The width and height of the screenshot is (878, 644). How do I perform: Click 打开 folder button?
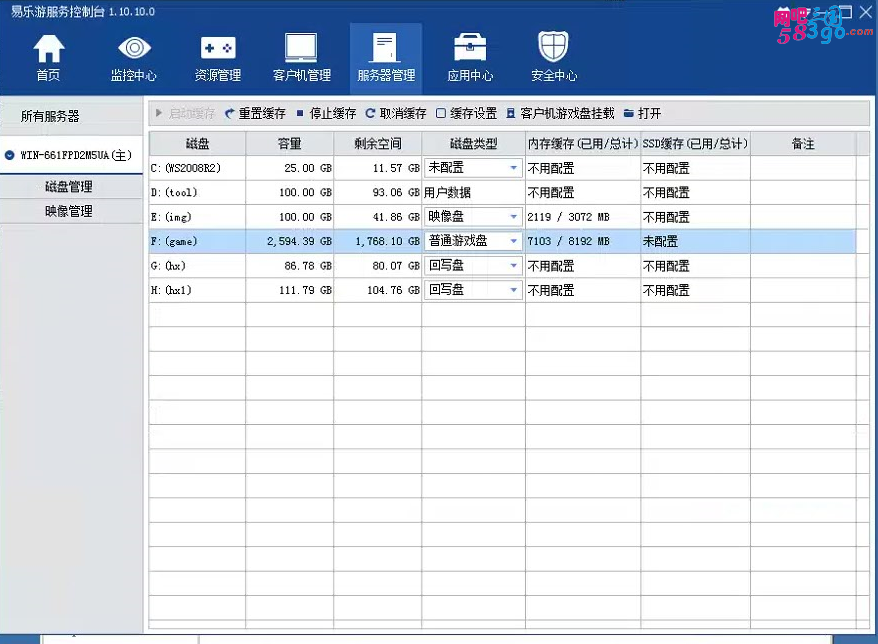point(642,114)
